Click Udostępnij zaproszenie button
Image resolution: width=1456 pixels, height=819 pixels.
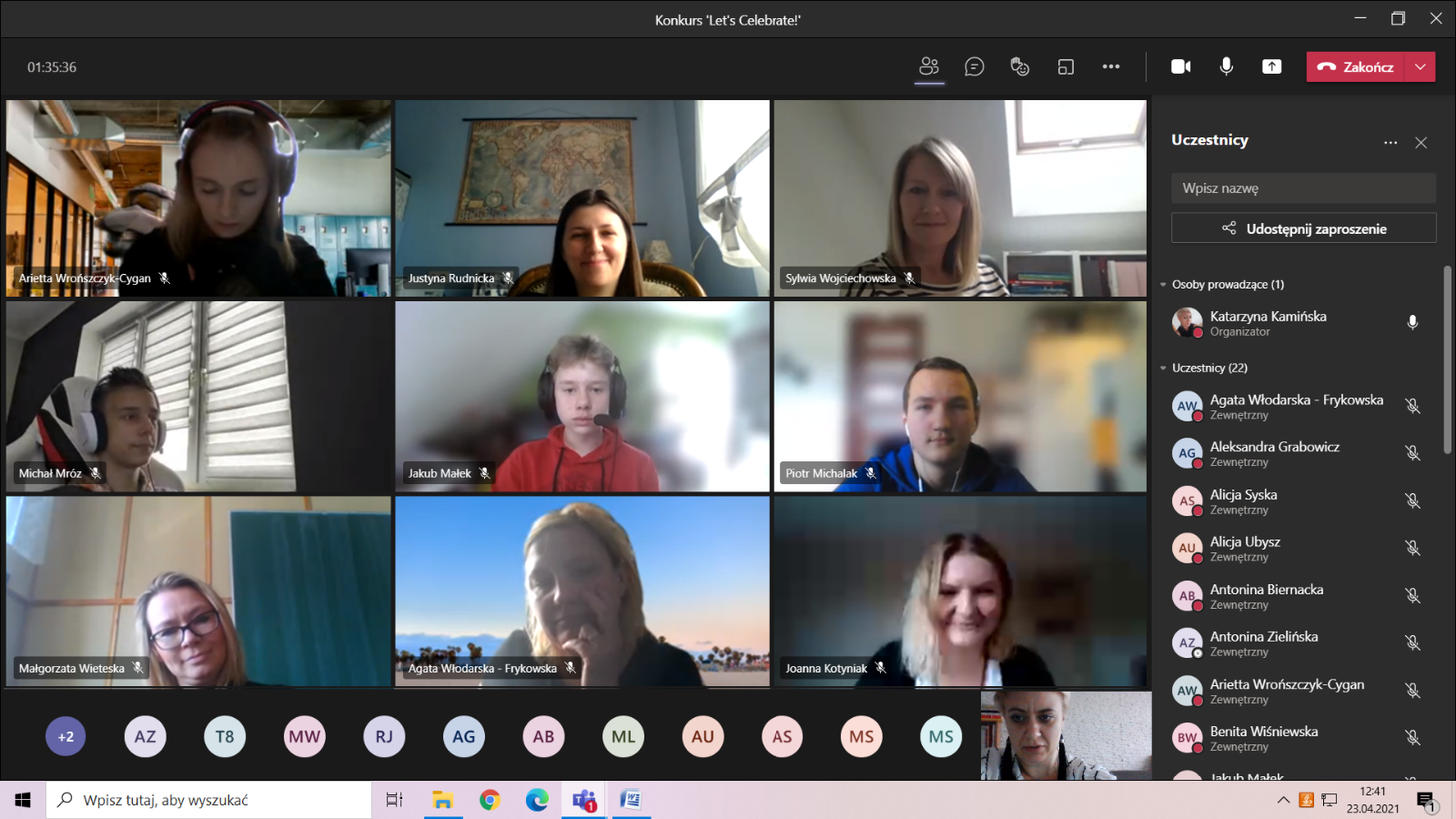(1303, 228)
